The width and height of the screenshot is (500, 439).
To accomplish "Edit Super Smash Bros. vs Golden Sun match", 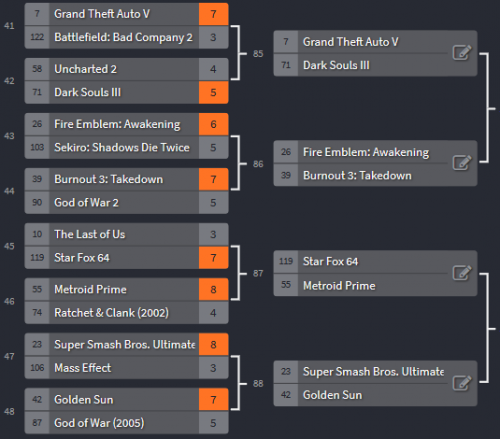I will click(462, 383).
